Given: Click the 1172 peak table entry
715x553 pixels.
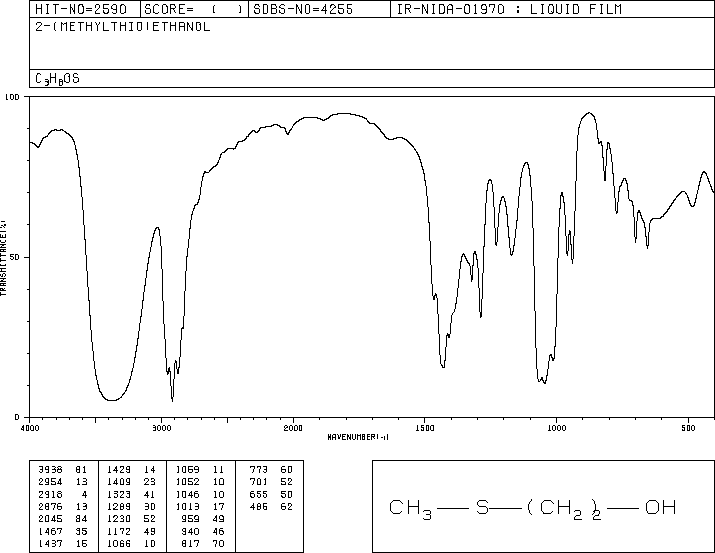Looking at the screenshot, I should 131,531.
